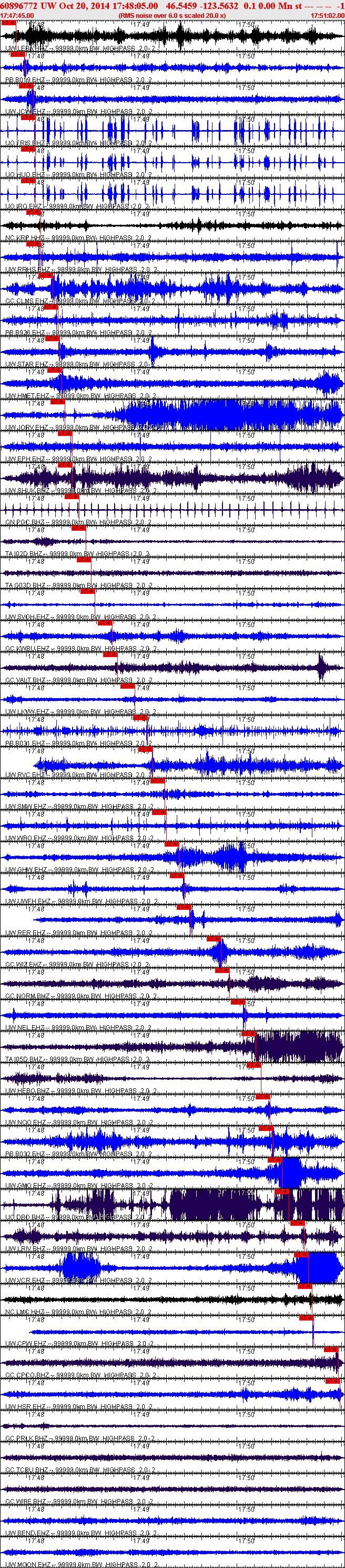Select the UW MOON EHZ station label
Image resolution: width=345 pixels, height=1568 pixels.
click(81, 1565)
